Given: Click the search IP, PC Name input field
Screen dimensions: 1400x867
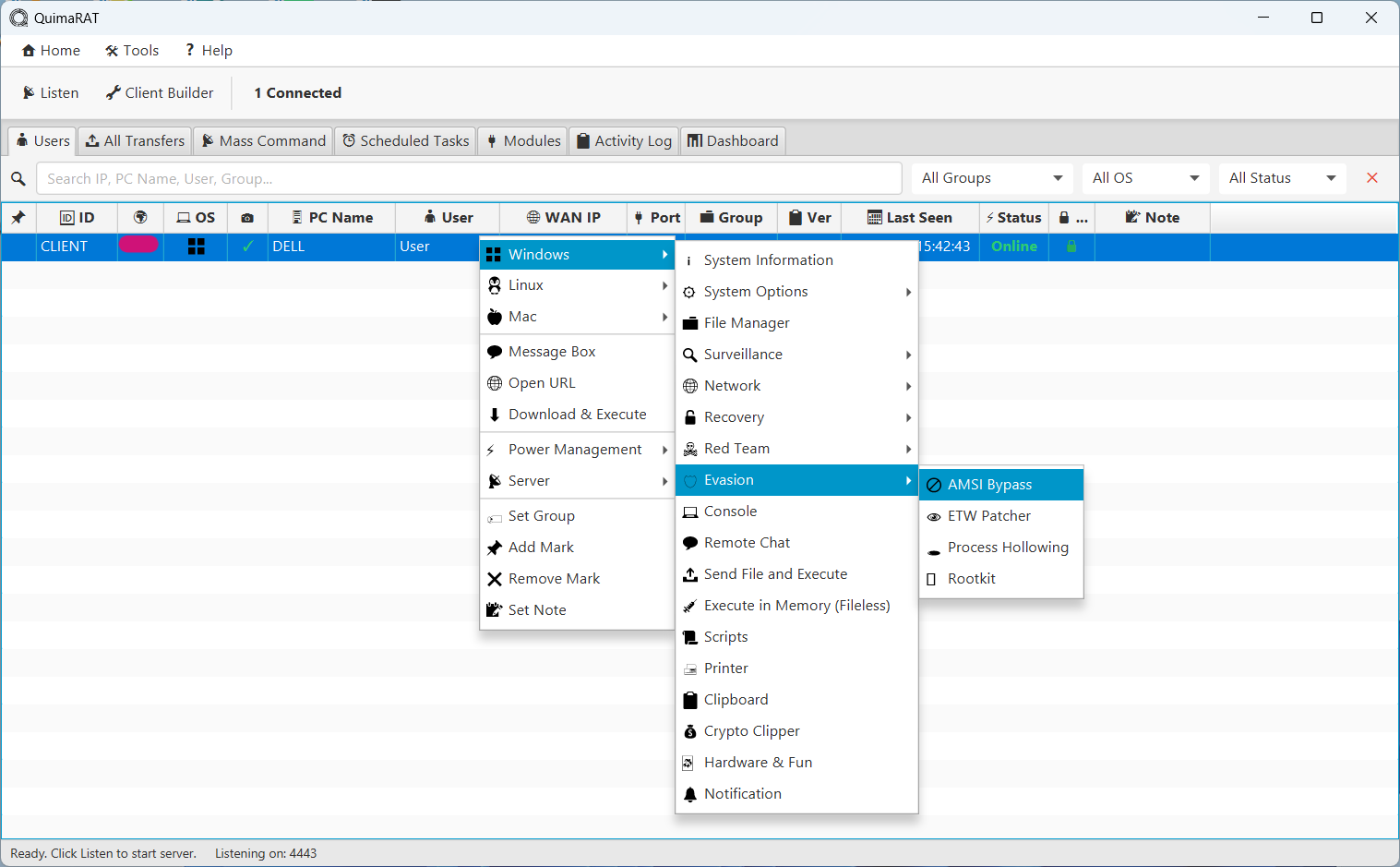Looking at the screenshot, I should point(469,178).
